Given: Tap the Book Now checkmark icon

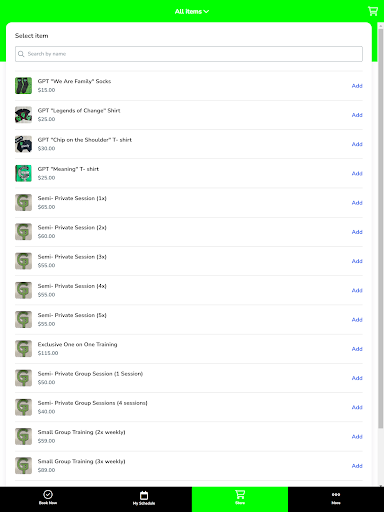Looking at the screenshot, I should (x=48, y=494).
